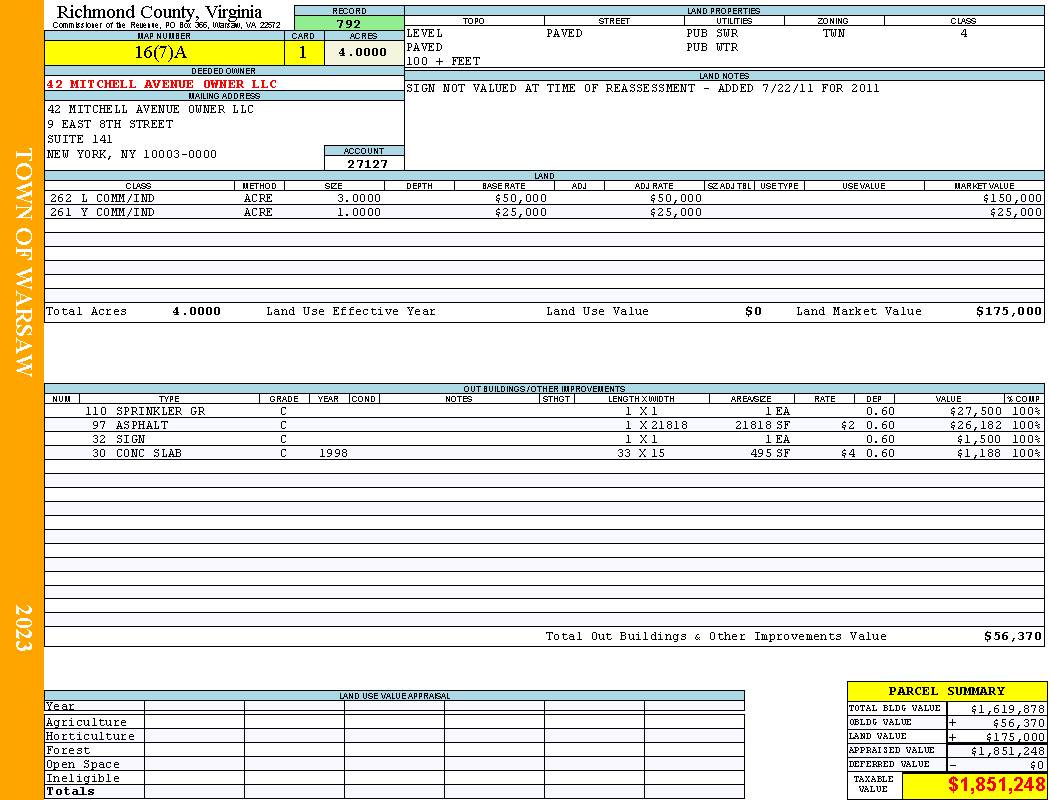Click the Agriculture row label
Screen dimensions: 1050x800
[86, 722]
